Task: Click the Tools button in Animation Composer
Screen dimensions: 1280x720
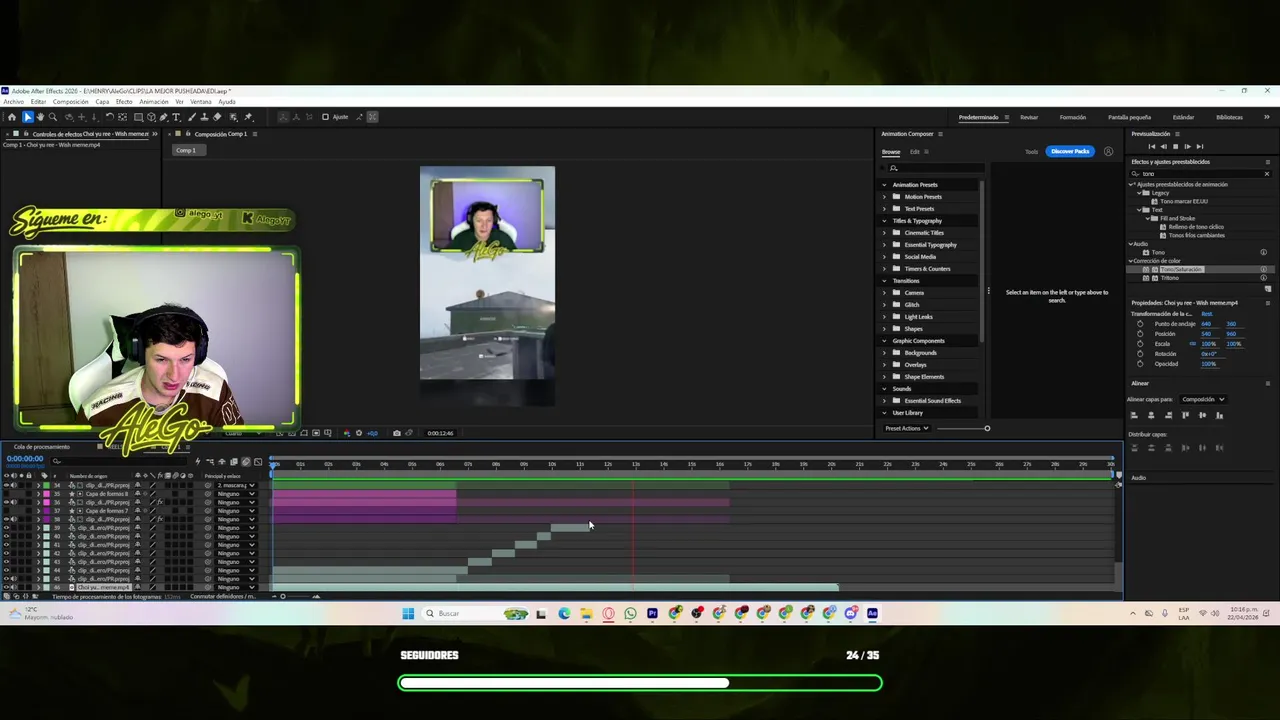Action: (1031, 152)
